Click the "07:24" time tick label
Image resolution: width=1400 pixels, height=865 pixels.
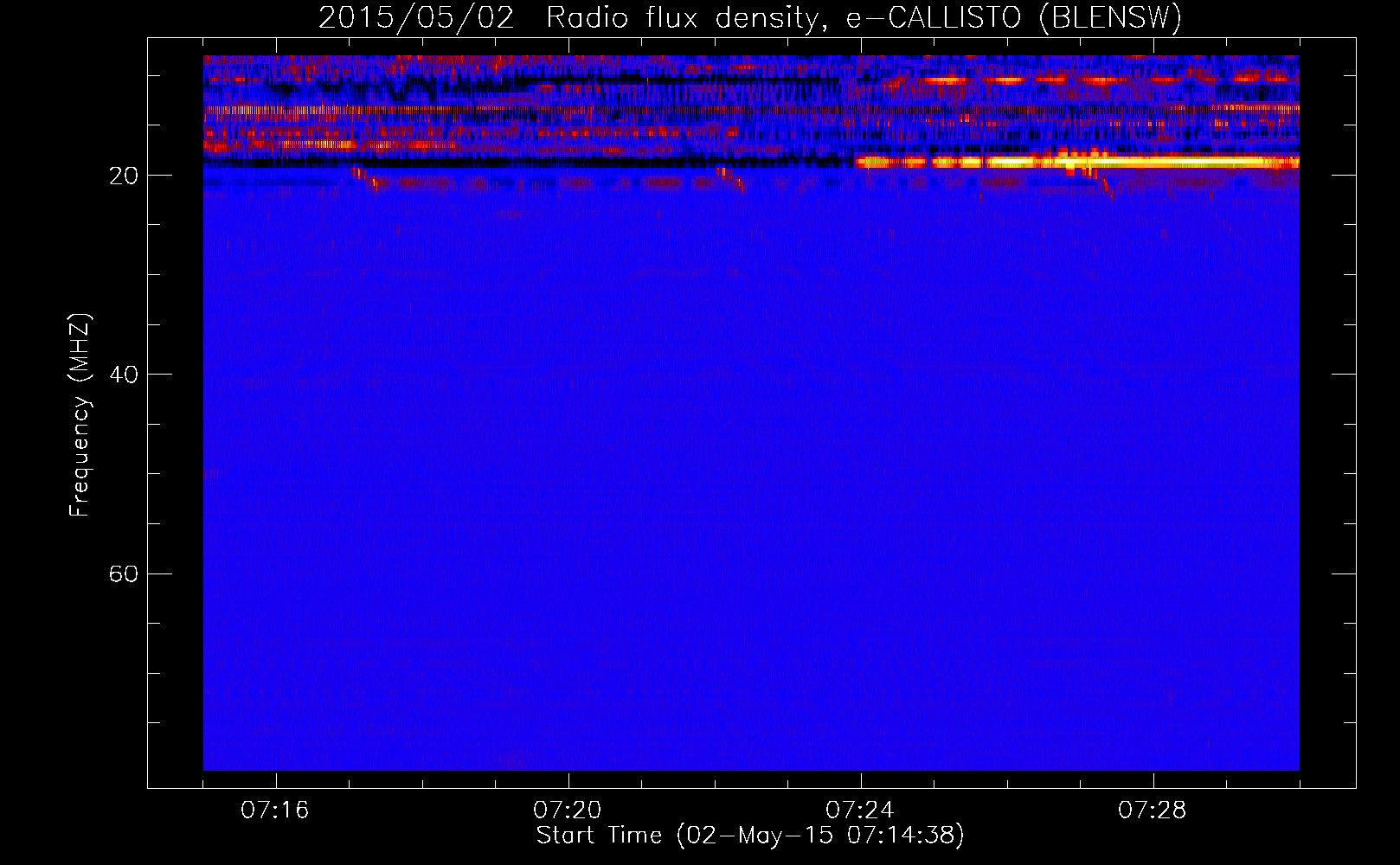[x=860, y=811]
